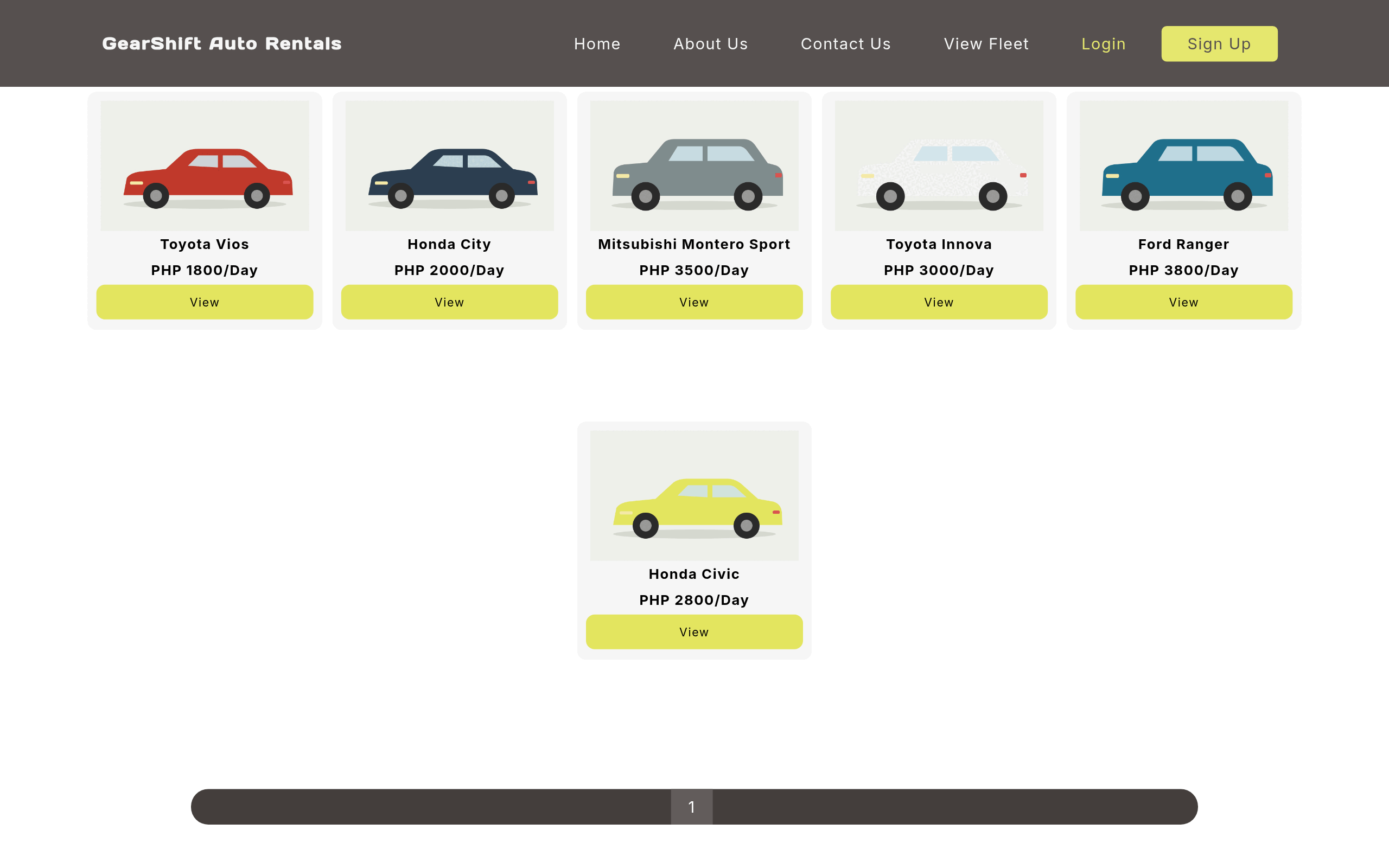Screen dimensions: 1389x868
Task: Click the gray Mitsubishi Montero Sport image
Action: (694, 166)
